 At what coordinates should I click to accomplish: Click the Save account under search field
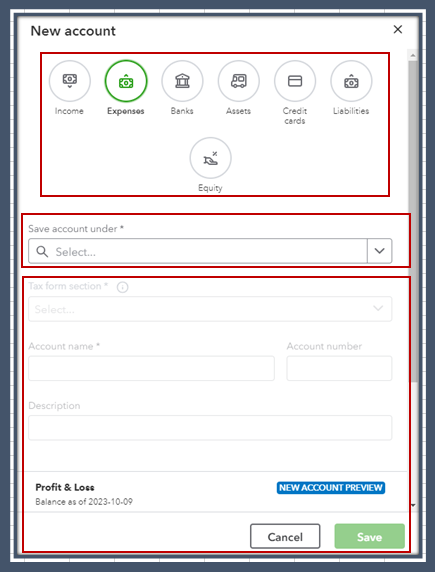198,251
